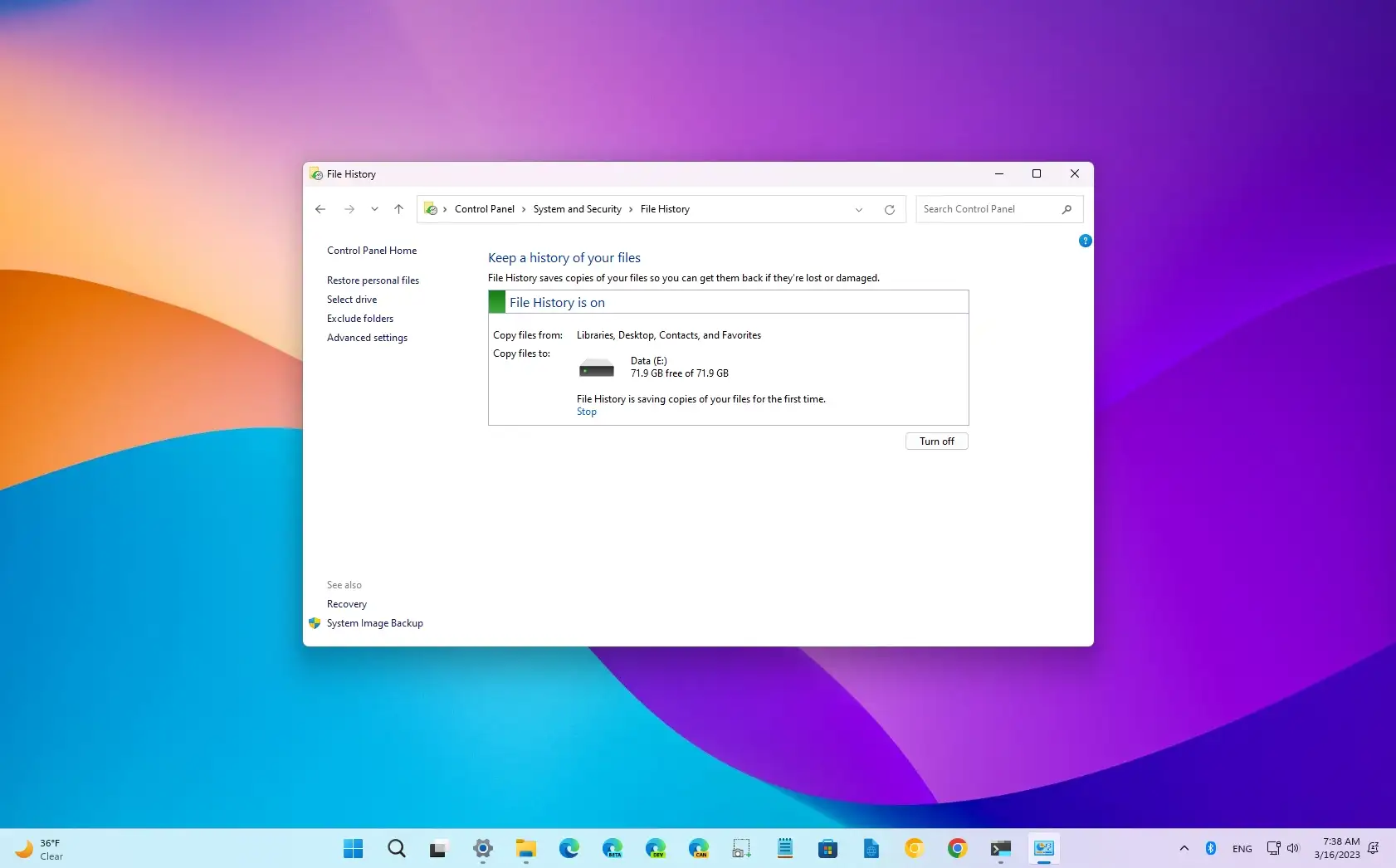Open the Microsoft Store from the taskbar
1396x868 pixels.
(828, 848)
